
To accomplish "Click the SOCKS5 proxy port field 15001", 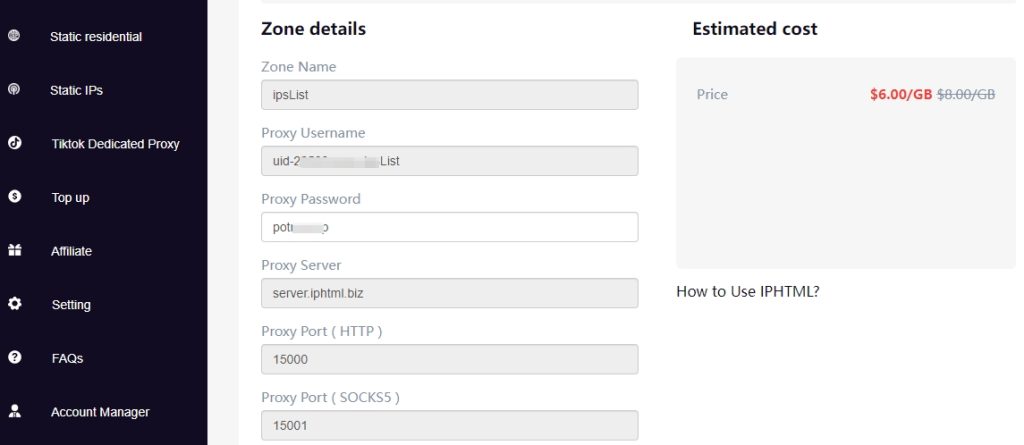I will (x=449, y=425).
